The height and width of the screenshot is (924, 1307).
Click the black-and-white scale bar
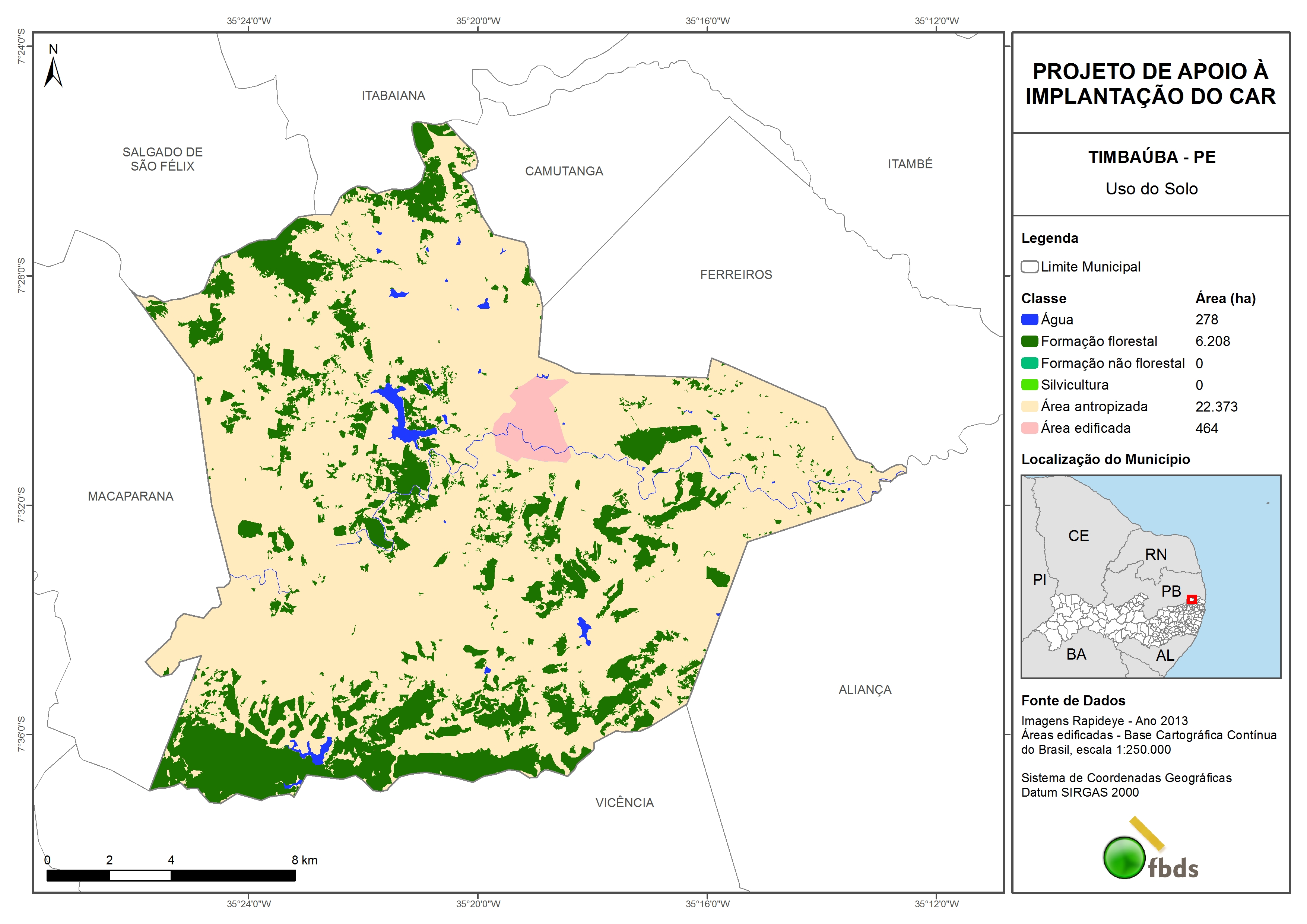(171, 875)
